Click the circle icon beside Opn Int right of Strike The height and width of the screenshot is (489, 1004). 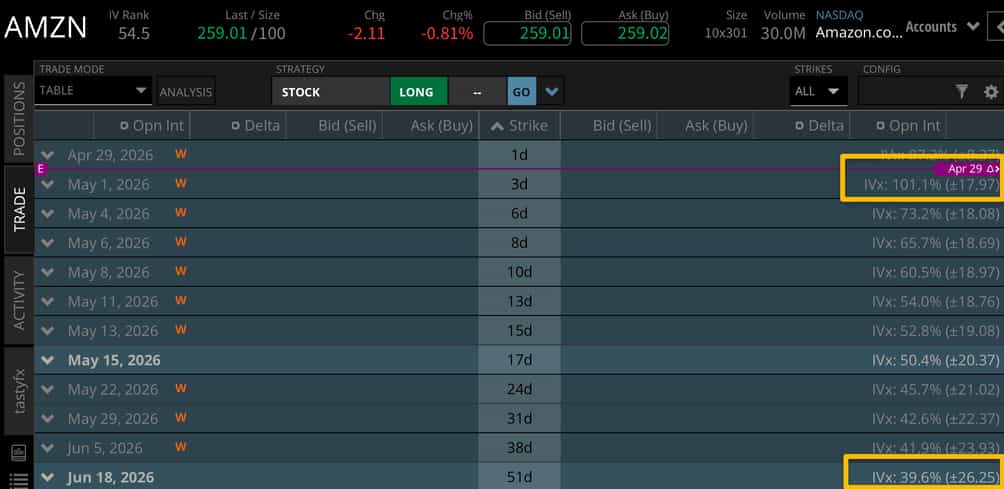[880, 126]
